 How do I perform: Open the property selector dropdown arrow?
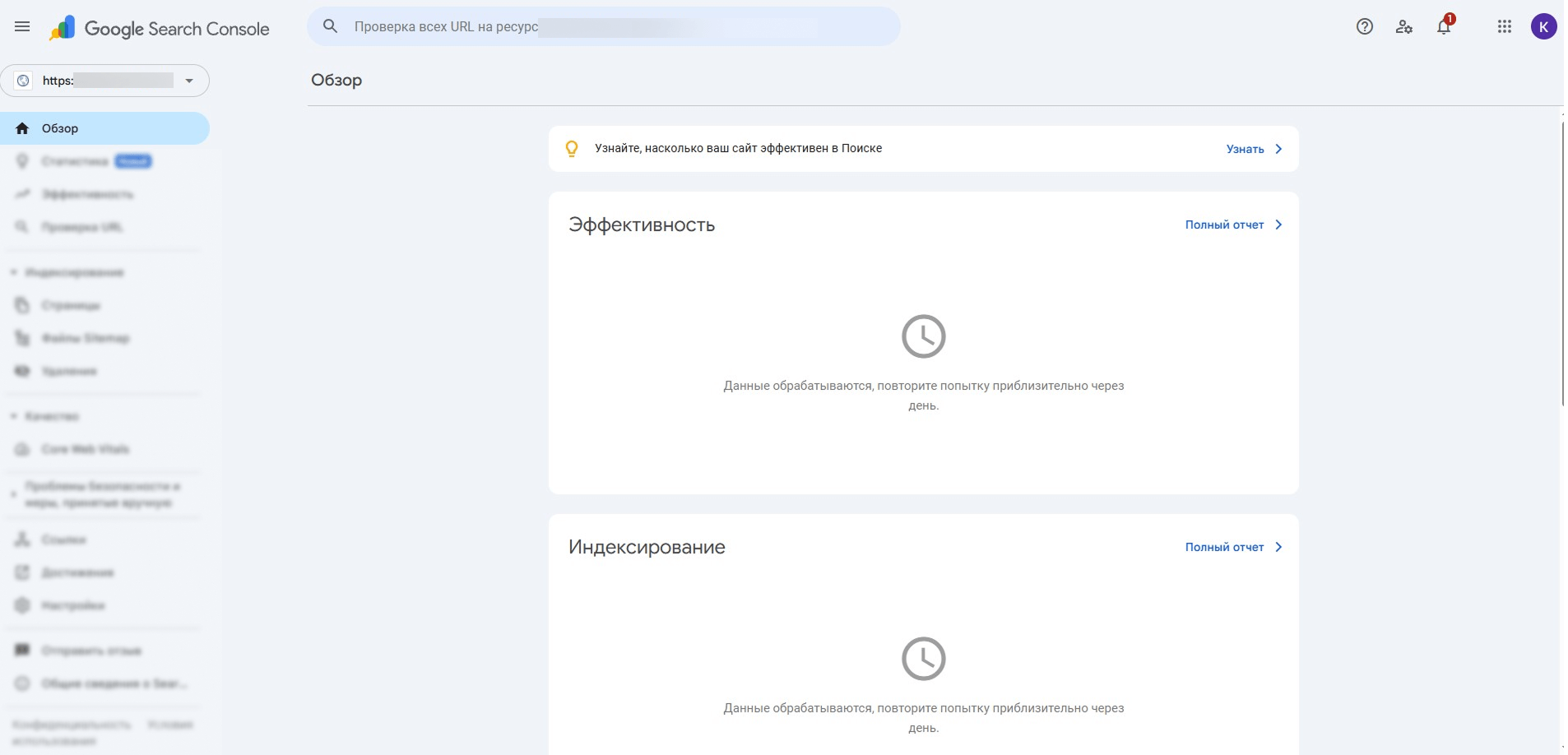click(x=189, y=81)
